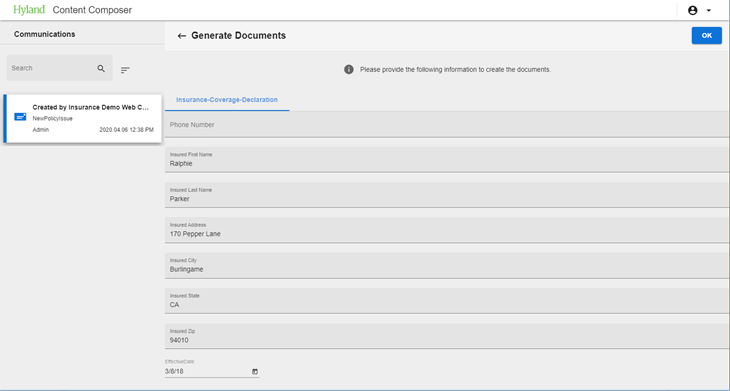
Task: Open the sort filter icon beside Search
Action: coord(125,70)
